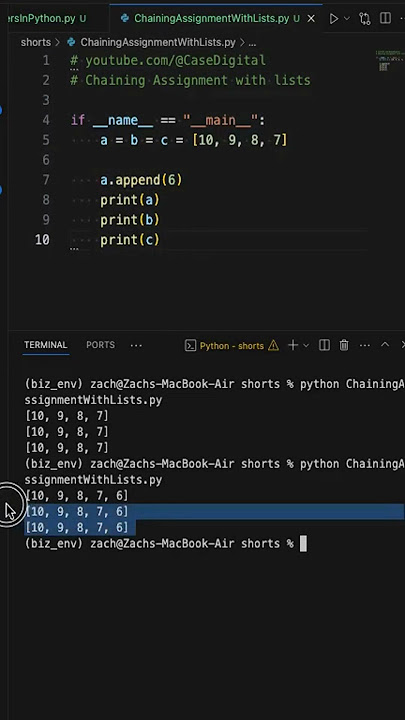
Task: Split the terminal pane
Action: click(x=324, y=345)
